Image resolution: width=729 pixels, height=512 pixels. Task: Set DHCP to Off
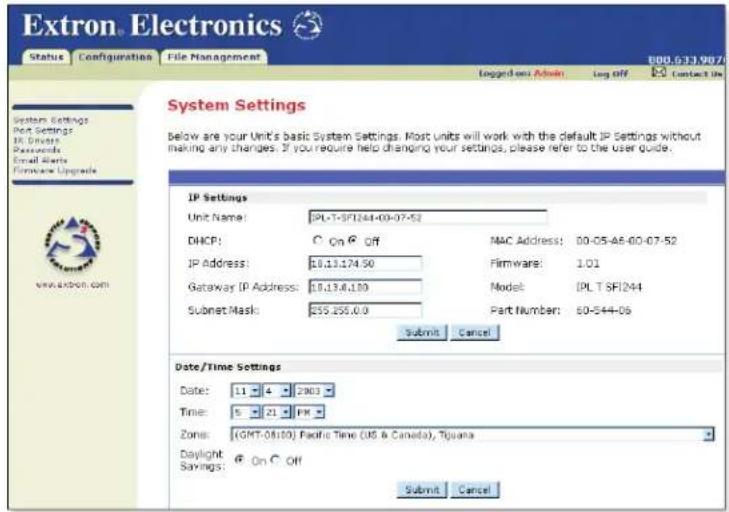353,240
